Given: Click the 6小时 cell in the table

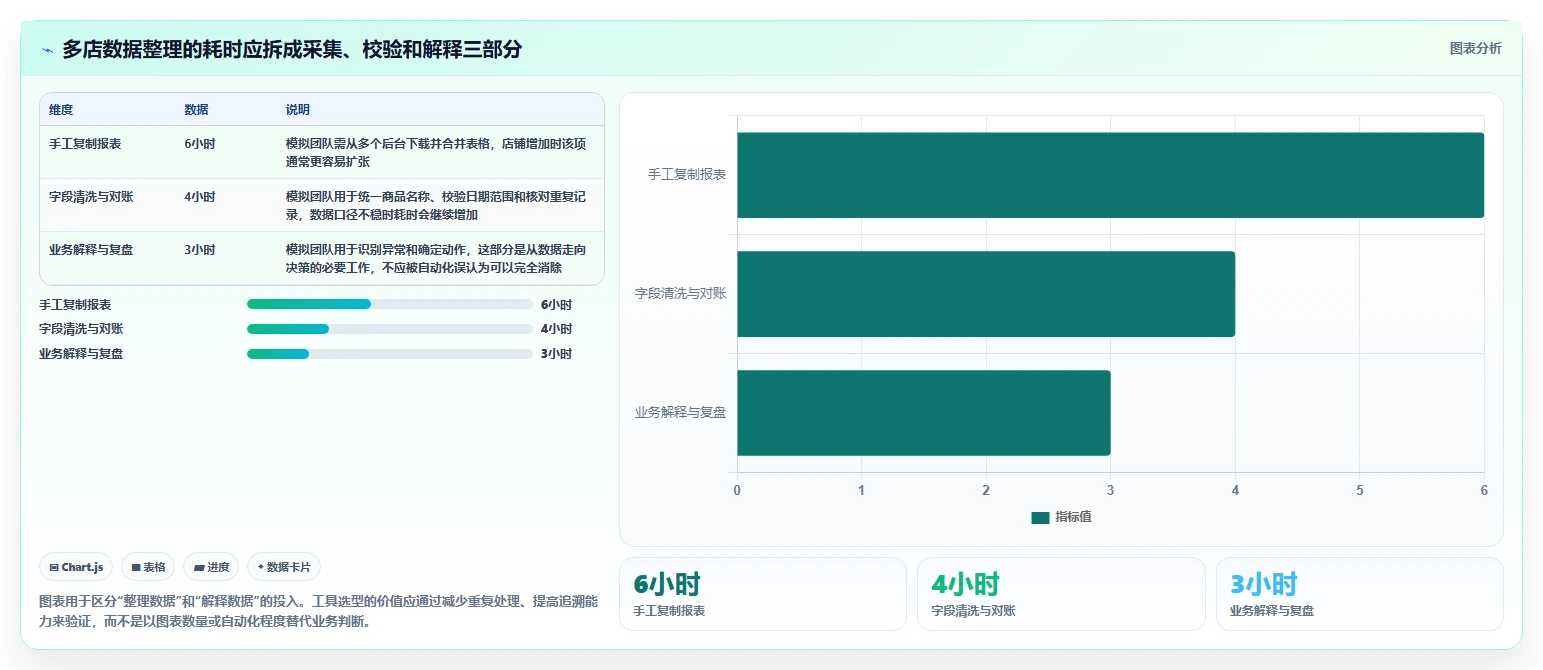Looking at the screenshot, I should (199, 144).
